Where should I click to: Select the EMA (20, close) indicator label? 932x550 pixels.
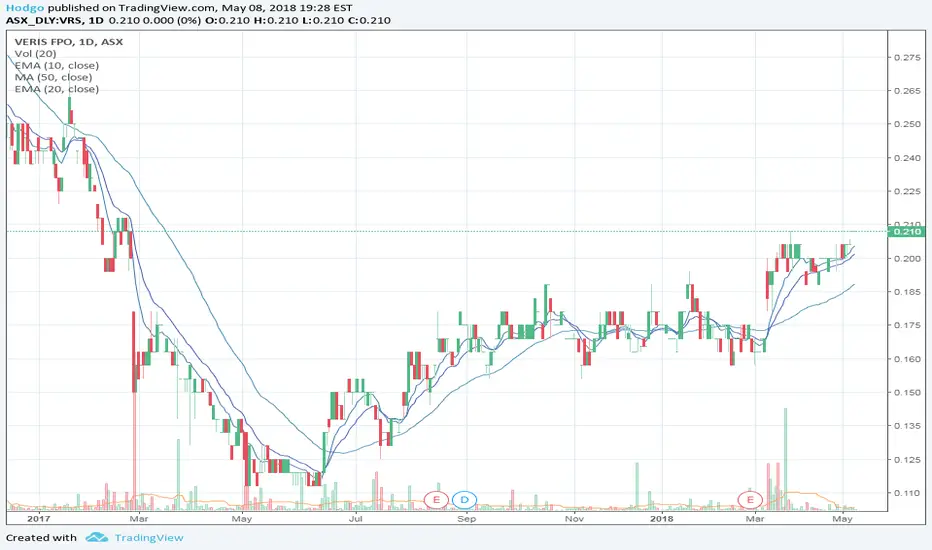click(57, 89)
